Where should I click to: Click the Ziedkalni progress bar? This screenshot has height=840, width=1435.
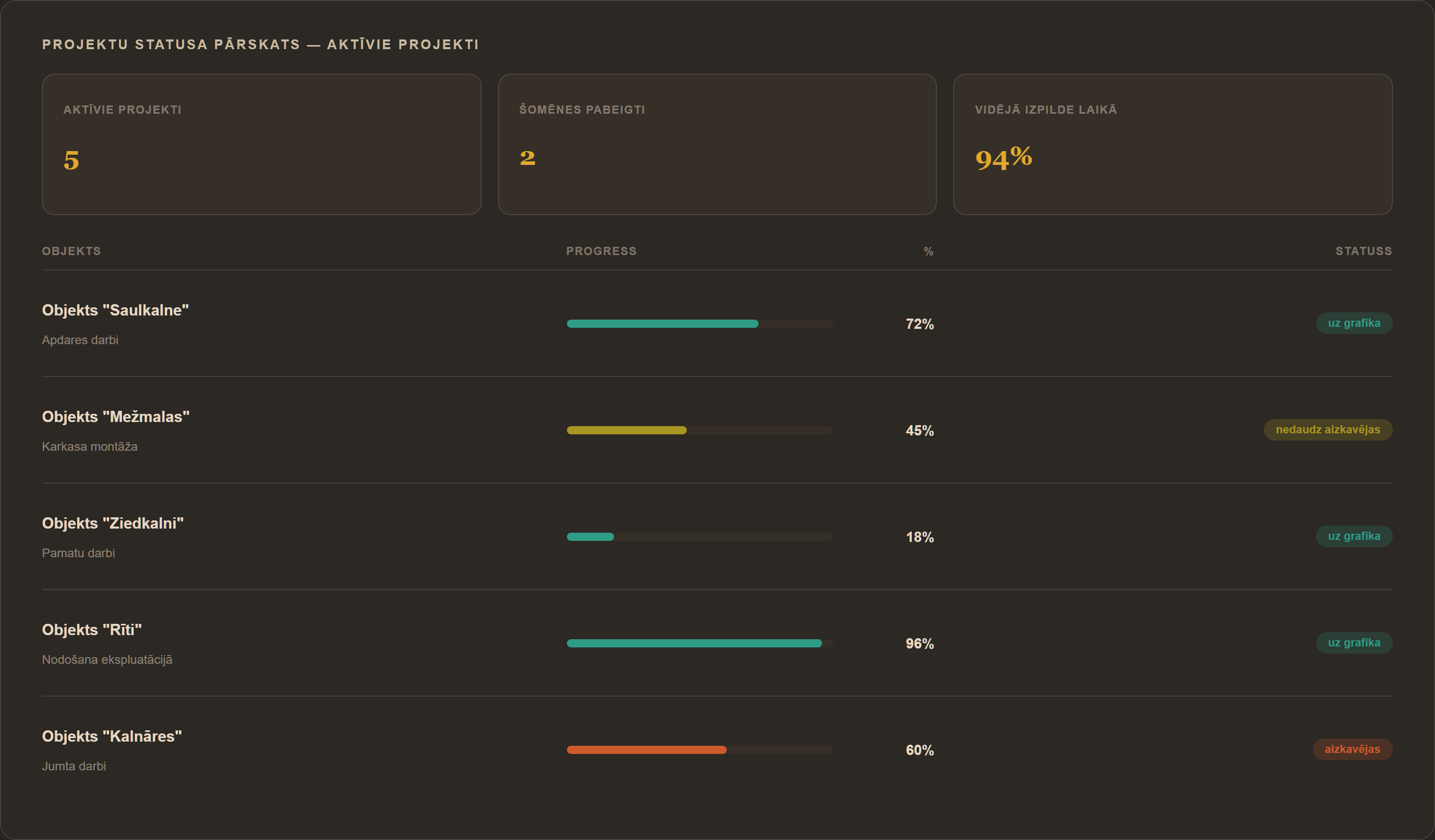699,536
